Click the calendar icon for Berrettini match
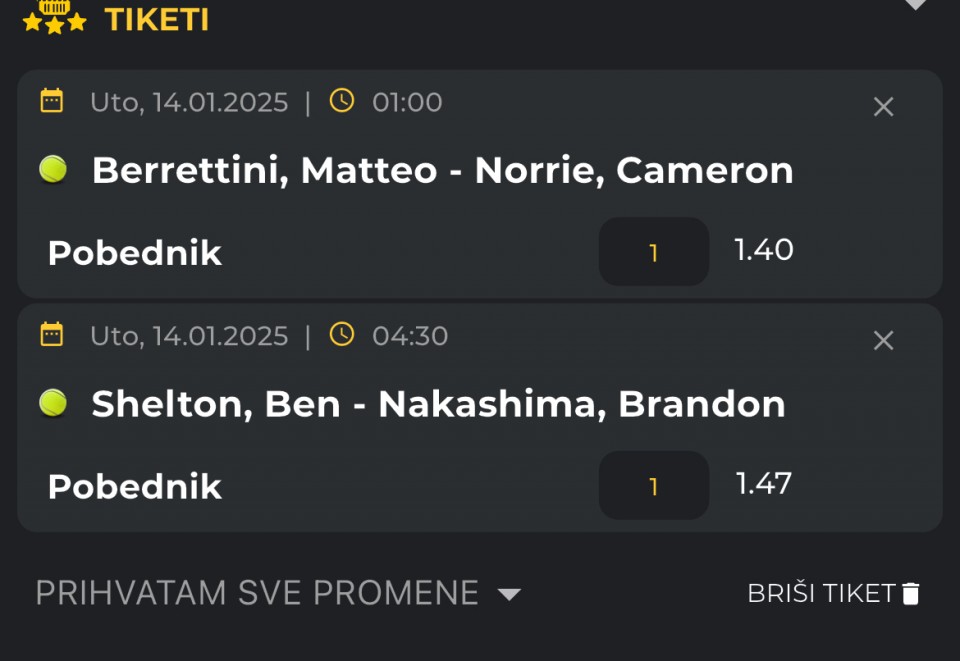 click(x=51, y=101)
